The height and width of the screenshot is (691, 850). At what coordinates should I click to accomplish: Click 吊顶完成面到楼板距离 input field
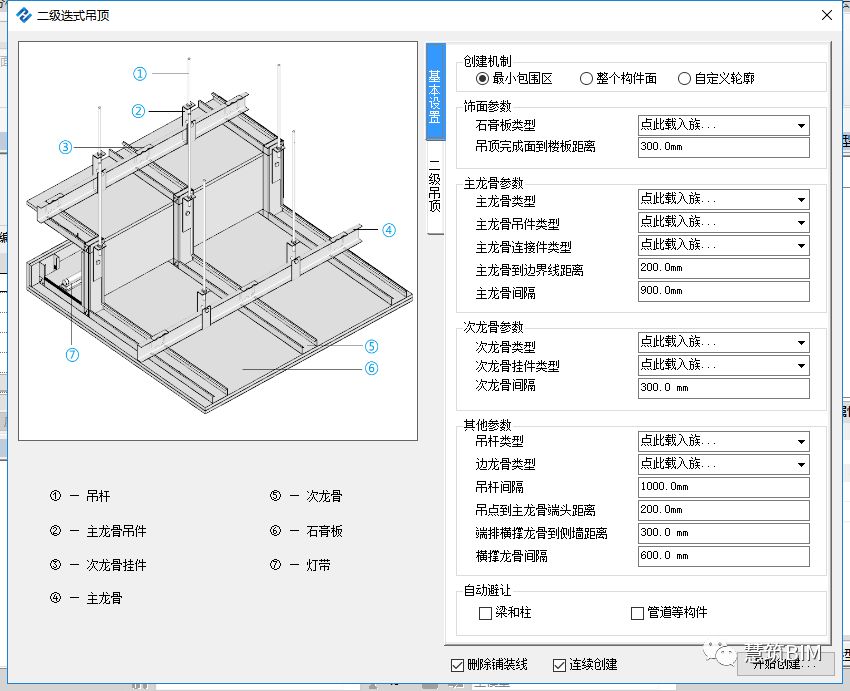click(724, 147)
